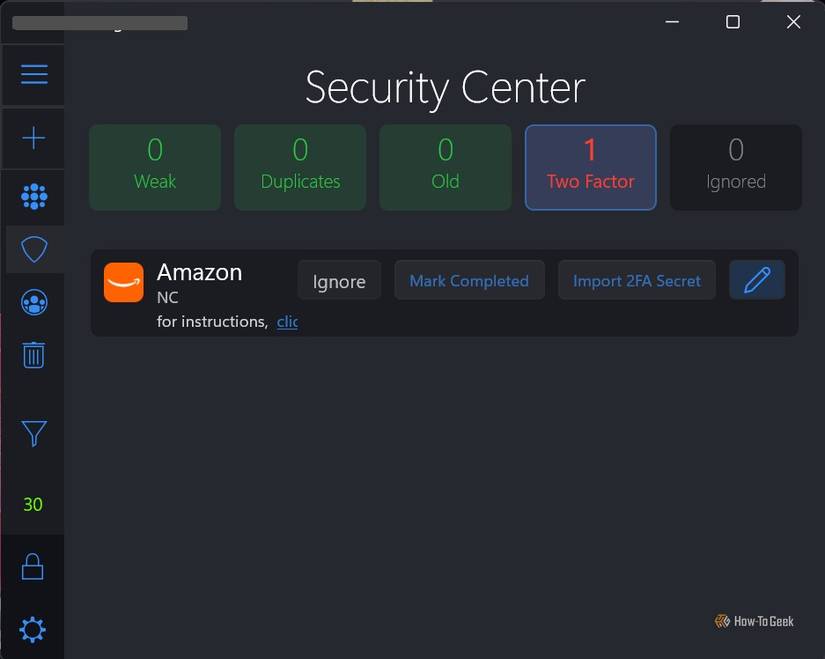Ignore the Amazon two factor warning
Screen dimensions: 825x659
click(339, 281)
